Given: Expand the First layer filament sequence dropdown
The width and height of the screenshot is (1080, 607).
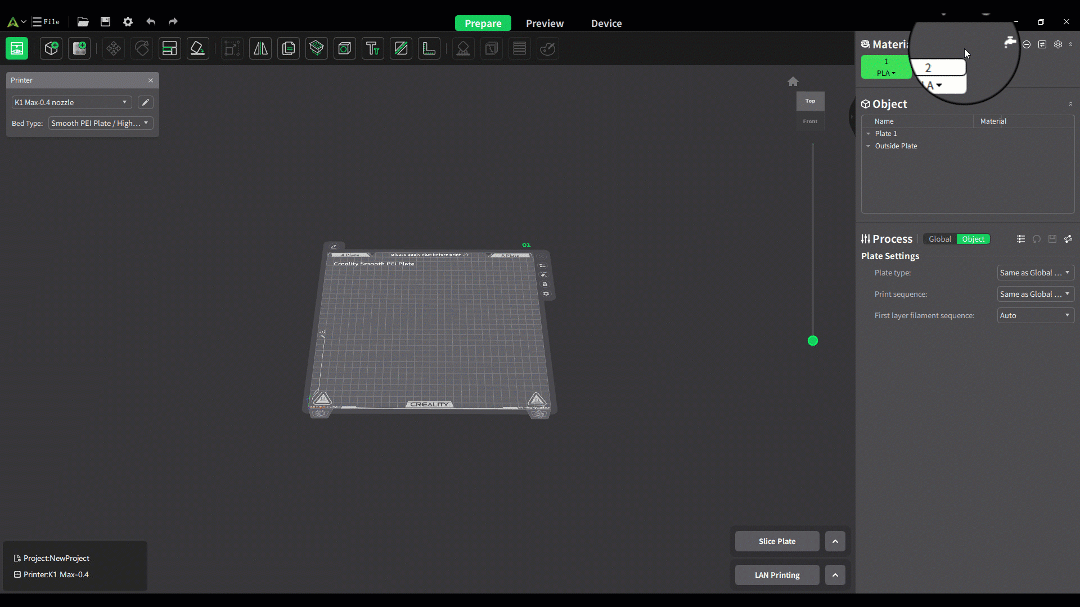Looking at the screenshot, I should 1035,315.
